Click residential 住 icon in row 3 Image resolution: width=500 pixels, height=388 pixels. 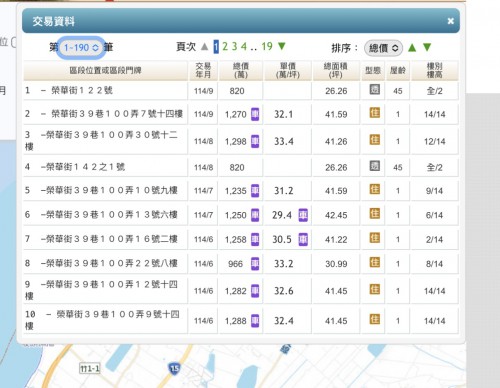(x=375, y=140)
